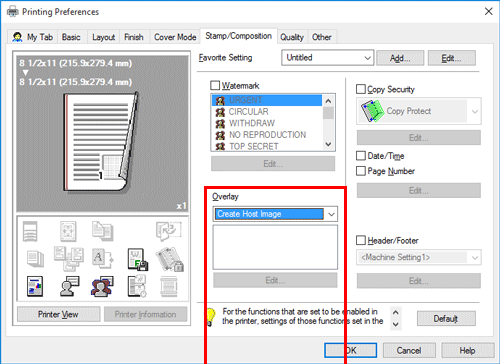
Task: Click the Printer Information button
Action: pos(145,314)
